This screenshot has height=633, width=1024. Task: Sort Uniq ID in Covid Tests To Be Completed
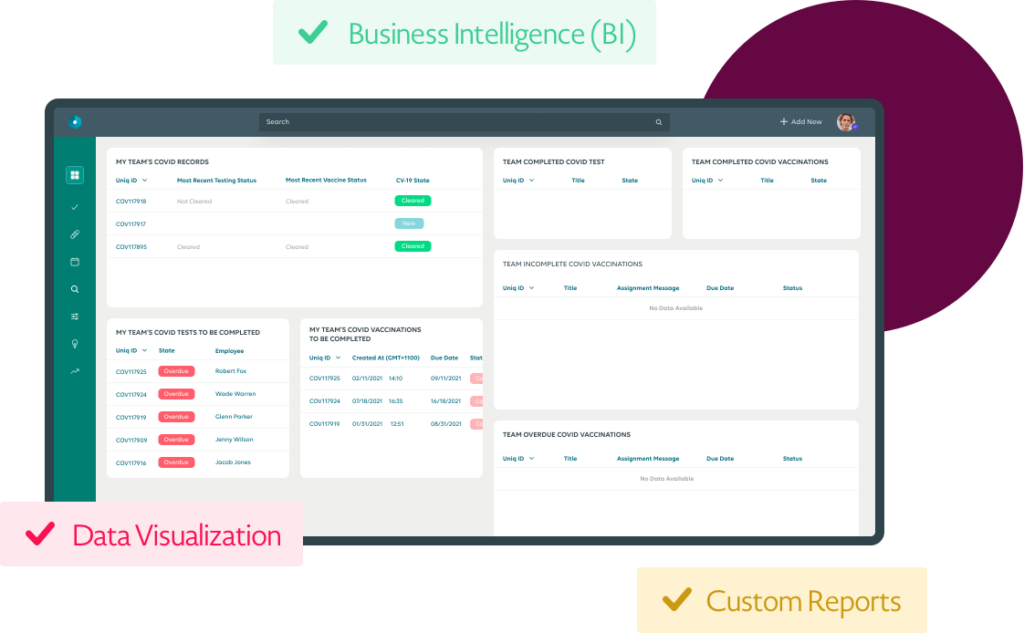click(131, 350)
